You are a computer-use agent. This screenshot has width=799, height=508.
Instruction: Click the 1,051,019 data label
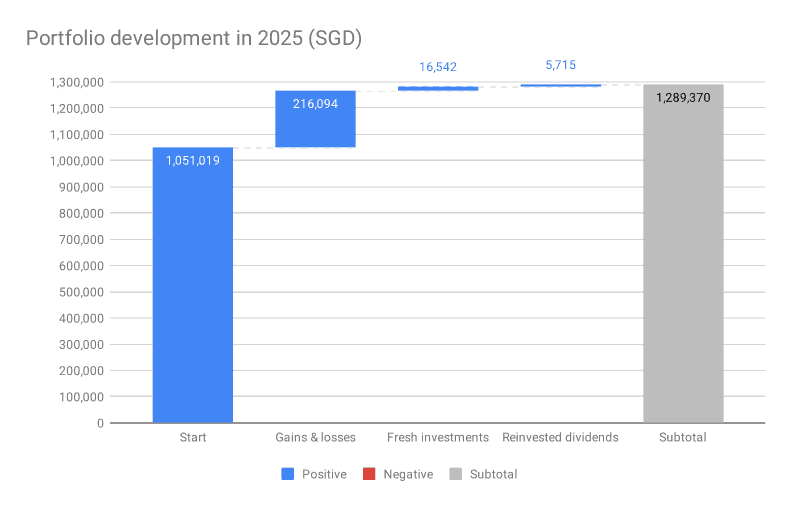[x=192, y=160]
